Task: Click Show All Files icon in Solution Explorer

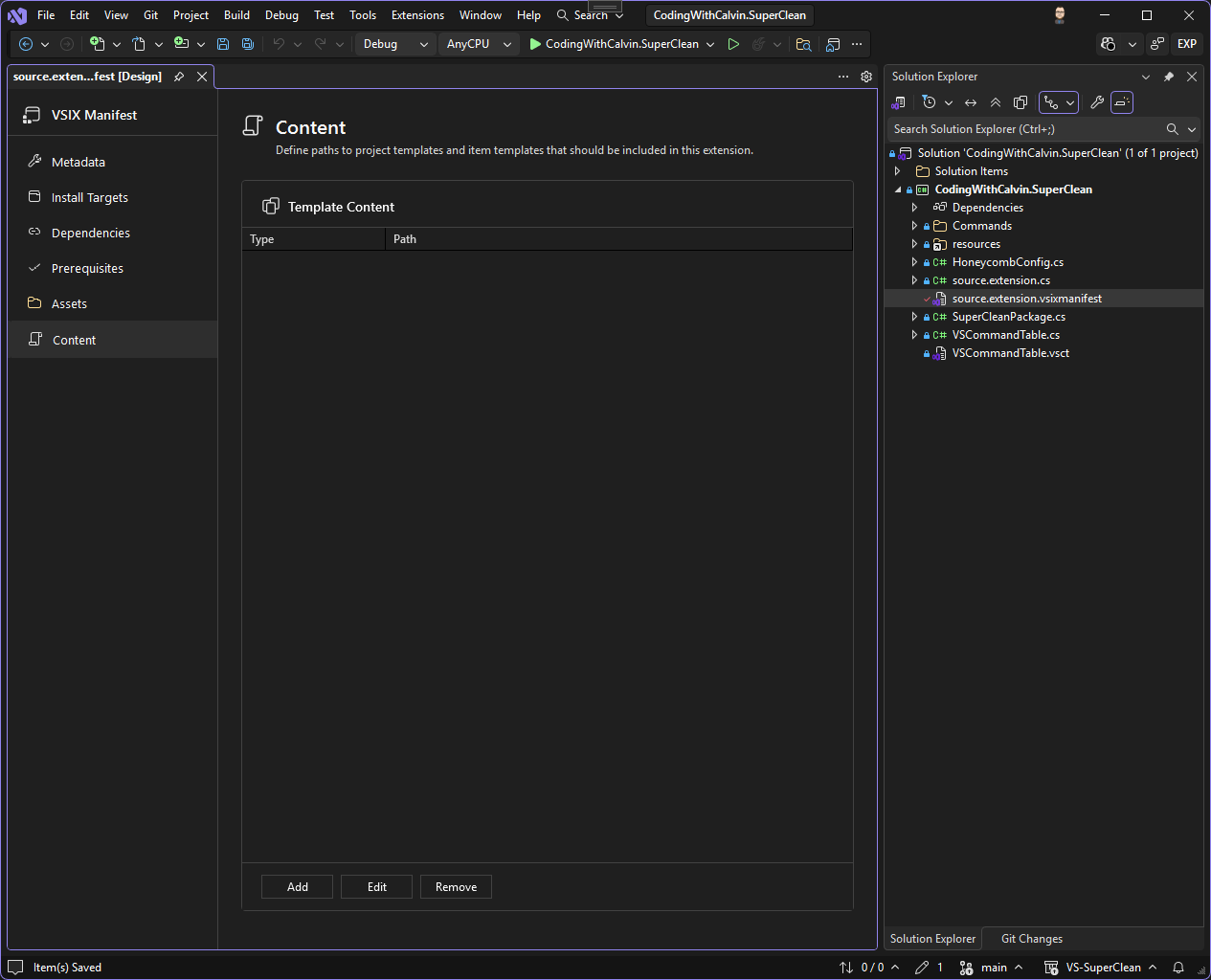Action: [1020, 102]
